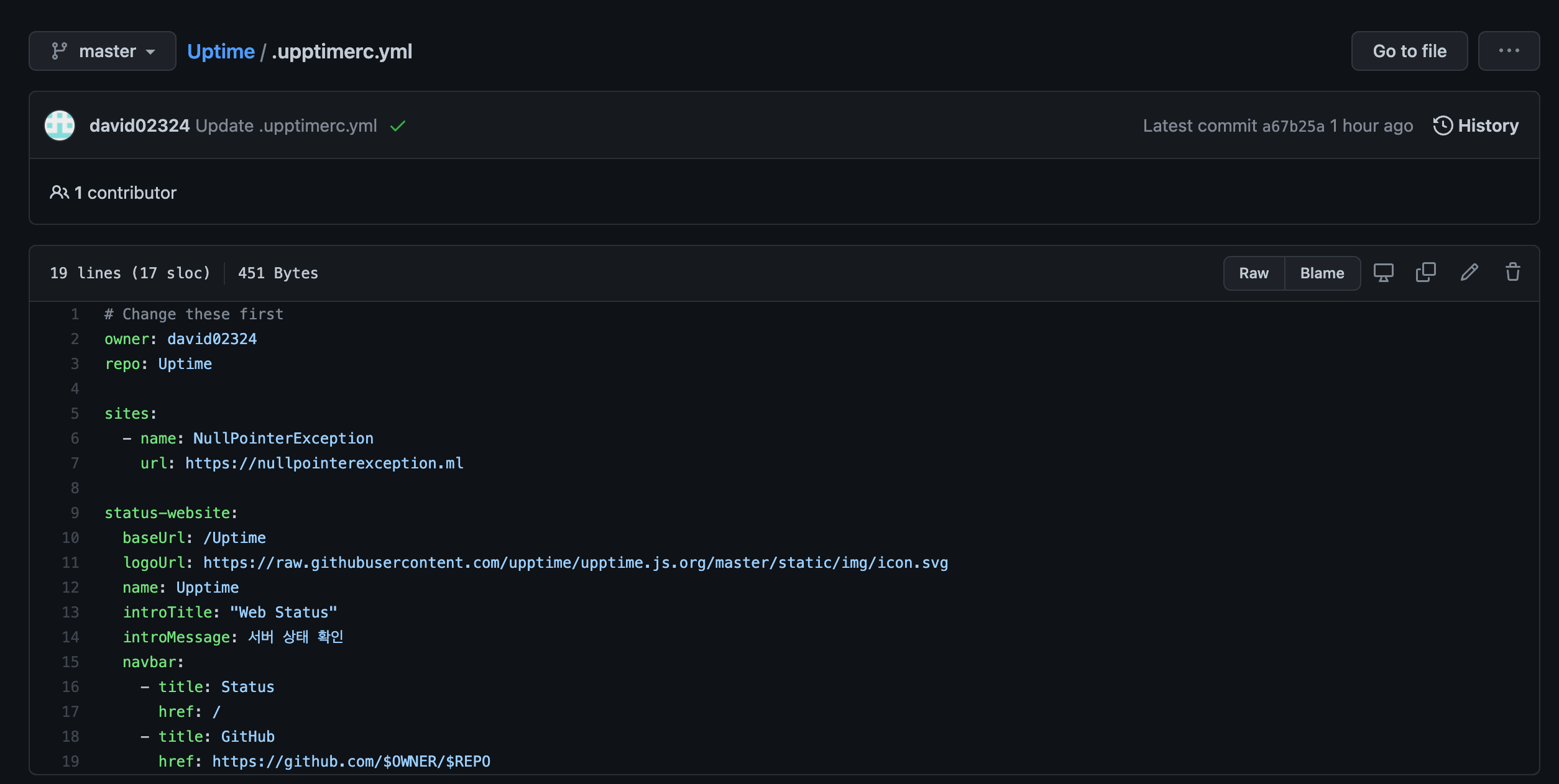Click line number 19 in gutter
1559x784 pixels.
(x=71, y=762)
